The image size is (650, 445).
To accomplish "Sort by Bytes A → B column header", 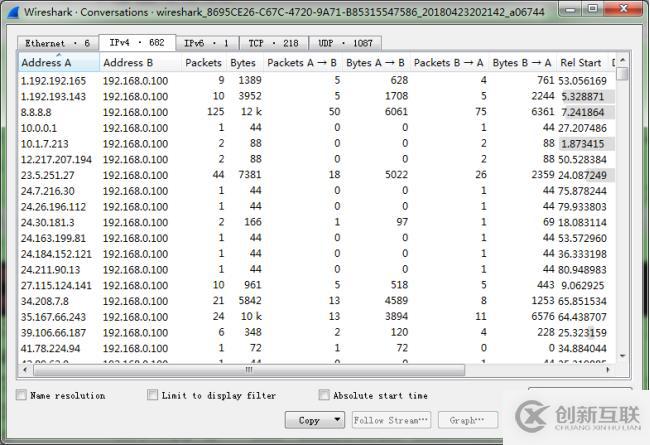I will (x=376, y=63).
